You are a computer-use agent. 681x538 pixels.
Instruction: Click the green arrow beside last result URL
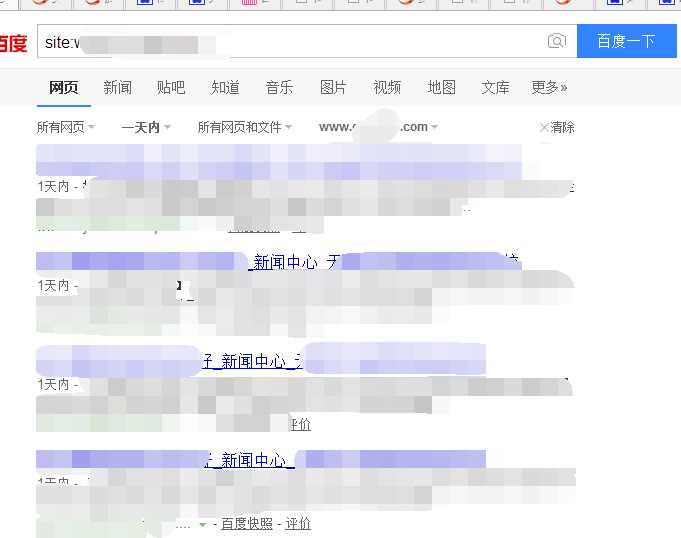pyautogui.click(x=202, y=525)
